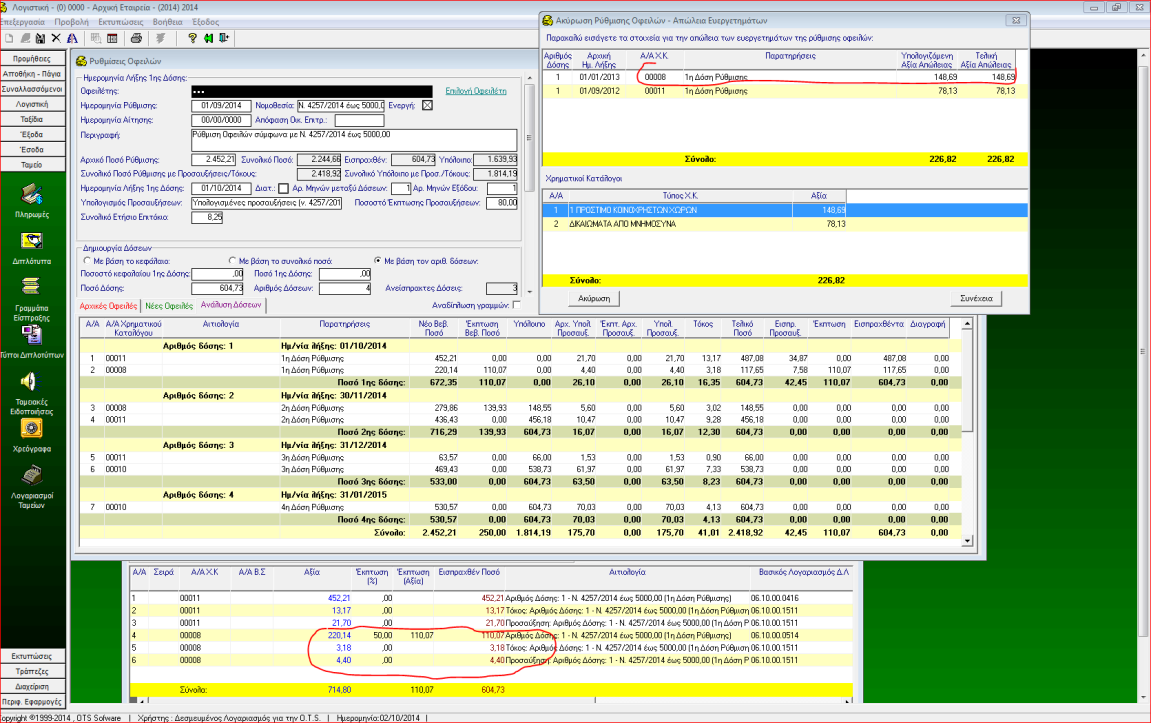Click the Περιγραφή description text field
This screenshot has height=723, width=1151.
(354, 140)
